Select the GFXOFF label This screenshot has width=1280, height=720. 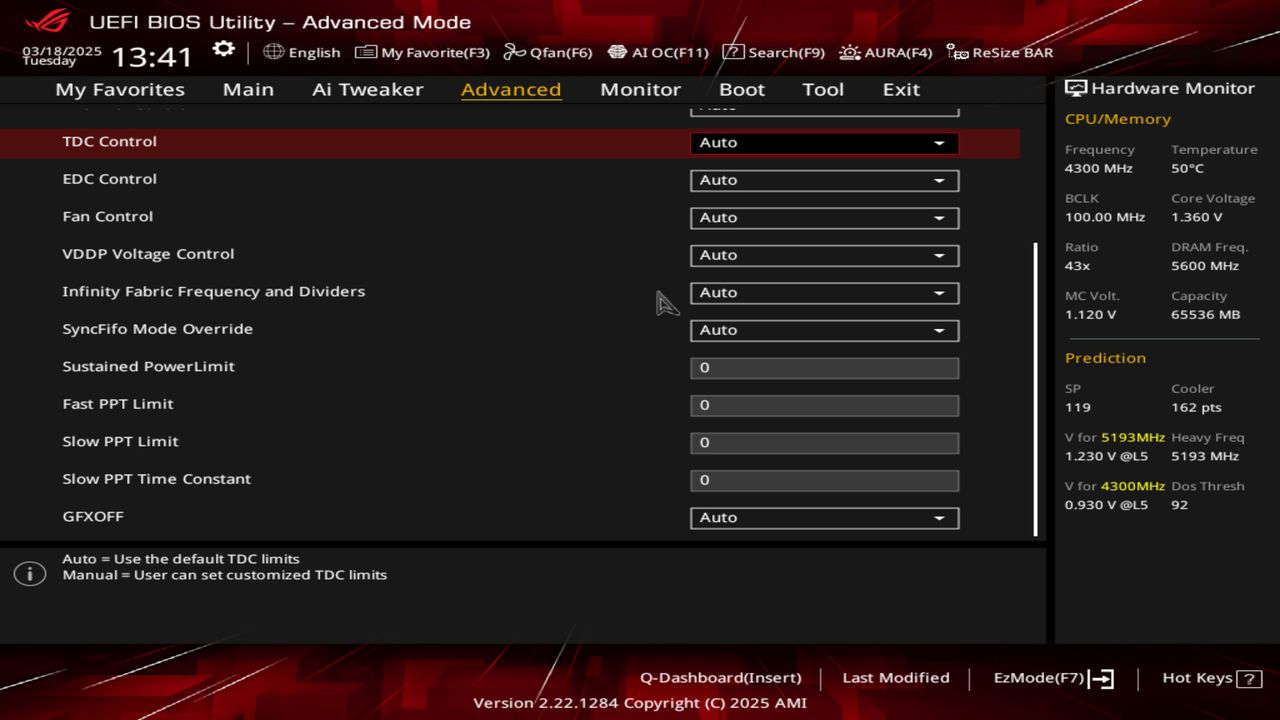tap(93, 516)
